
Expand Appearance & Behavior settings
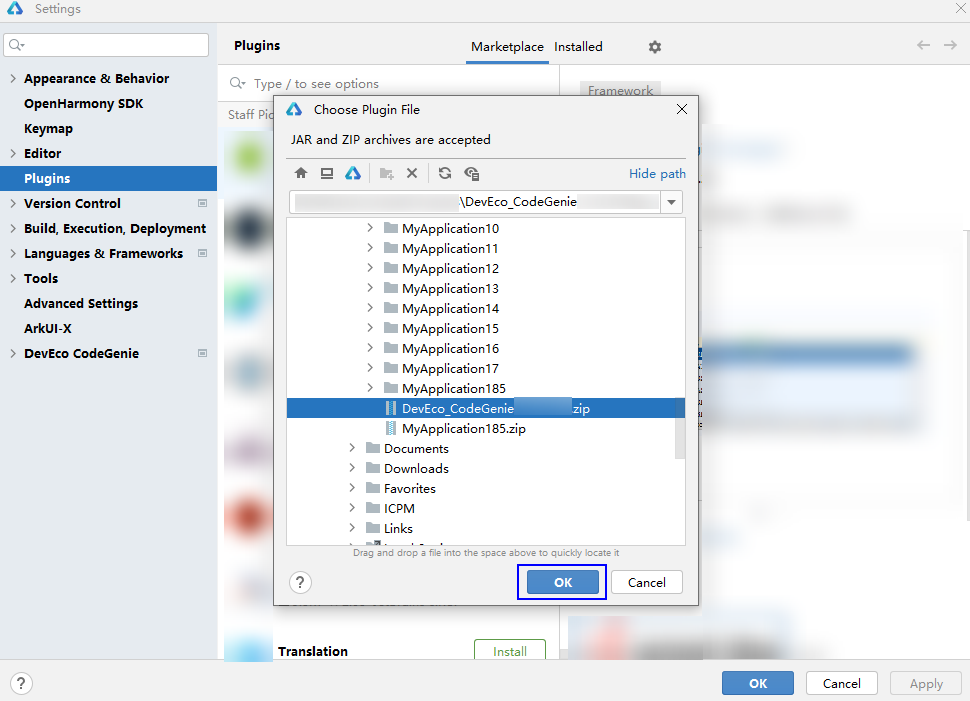pos(13,79)
